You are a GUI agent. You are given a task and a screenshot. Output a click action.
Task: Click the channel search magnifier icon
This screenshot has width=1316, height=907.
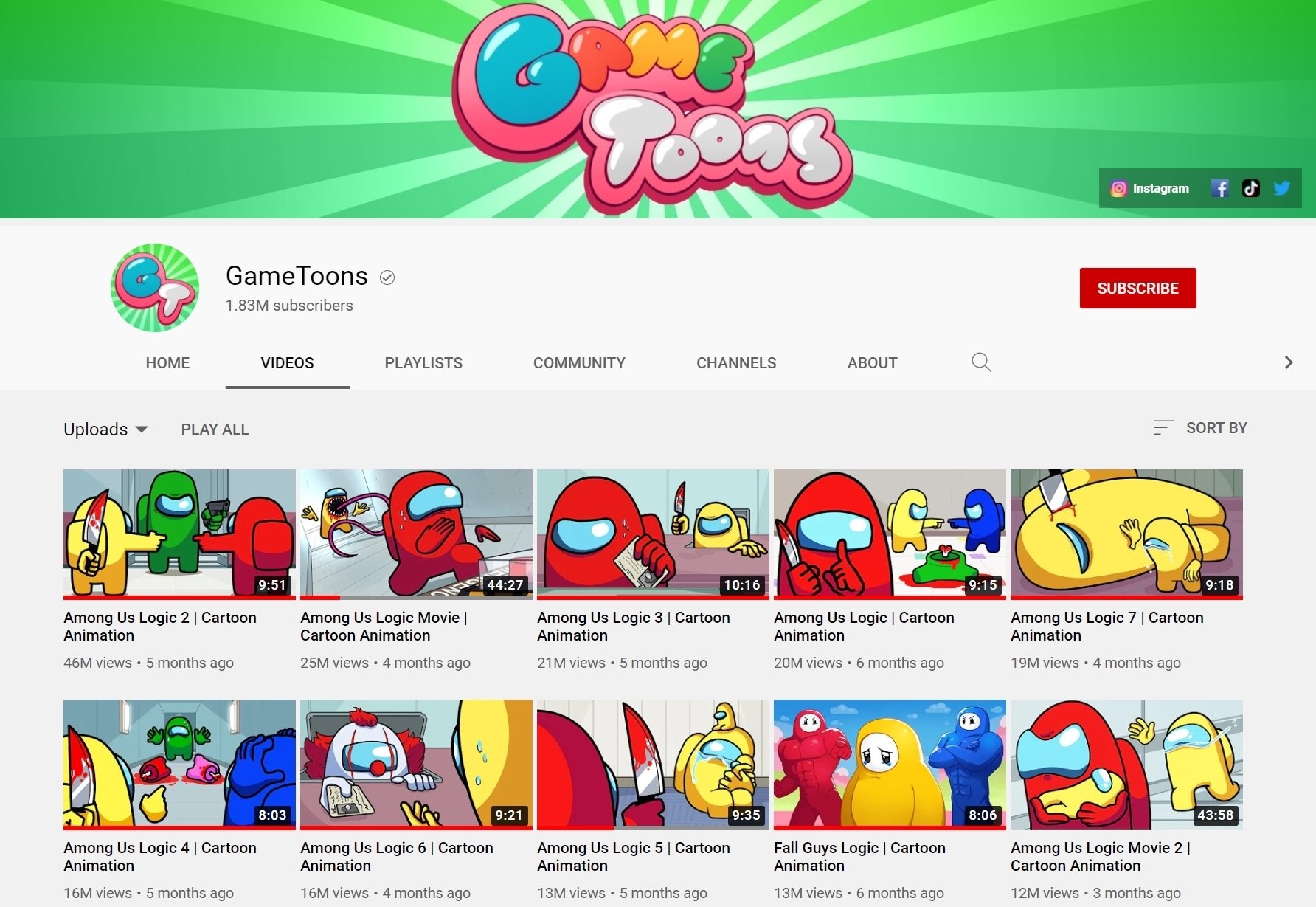981,362
